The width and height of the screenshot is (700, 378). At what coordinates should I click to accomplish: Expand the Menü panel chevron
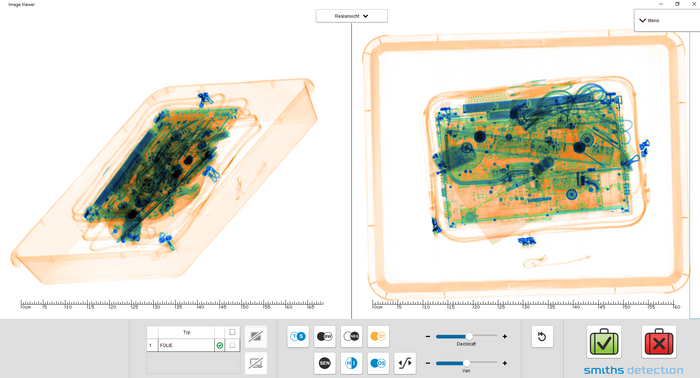642,21
